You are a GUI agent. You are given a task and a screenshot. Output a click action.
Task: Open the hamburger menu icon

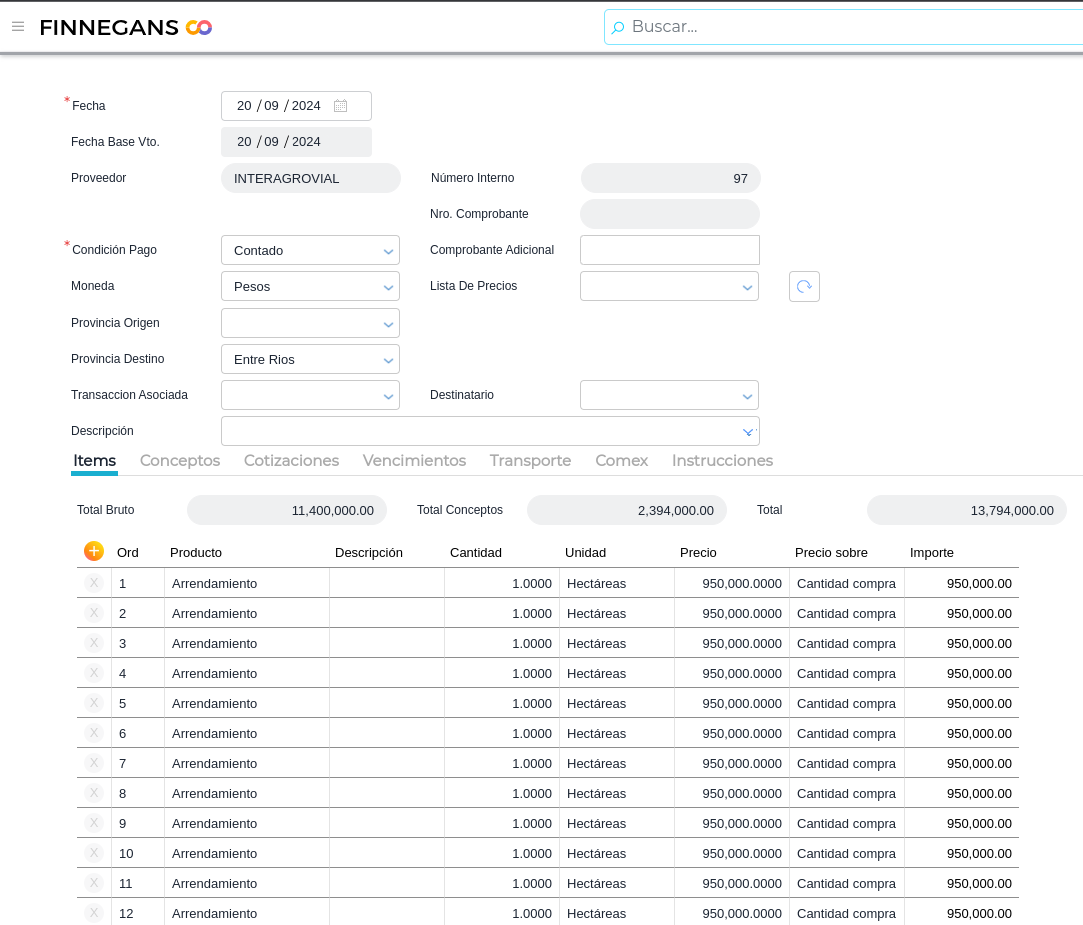click(x=18, y=27)
